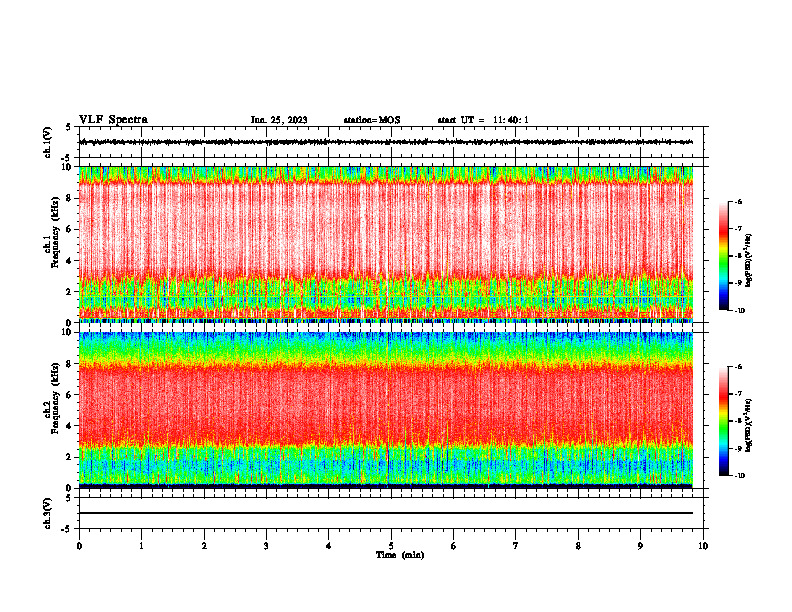
Task: Click the 'Time (min)' x-axis label
Action: click(400, 555)
